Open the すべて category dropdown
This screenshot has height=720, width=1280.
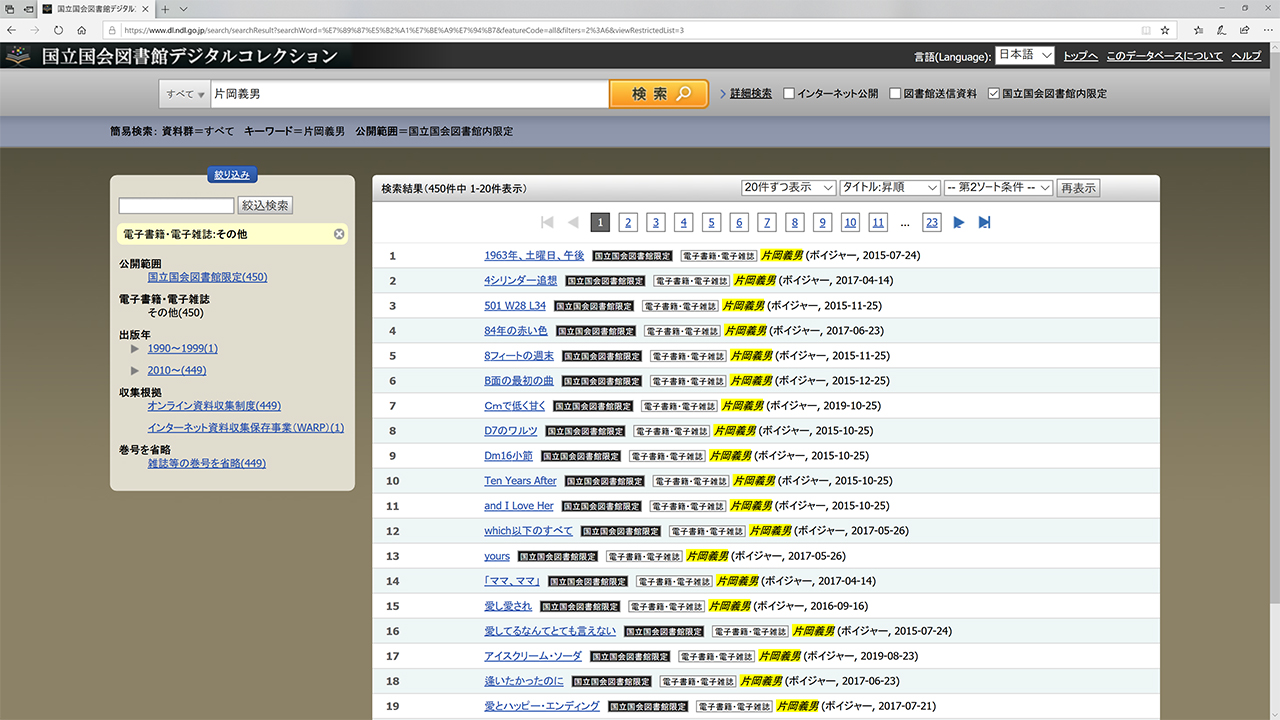[x=185, y=94]
